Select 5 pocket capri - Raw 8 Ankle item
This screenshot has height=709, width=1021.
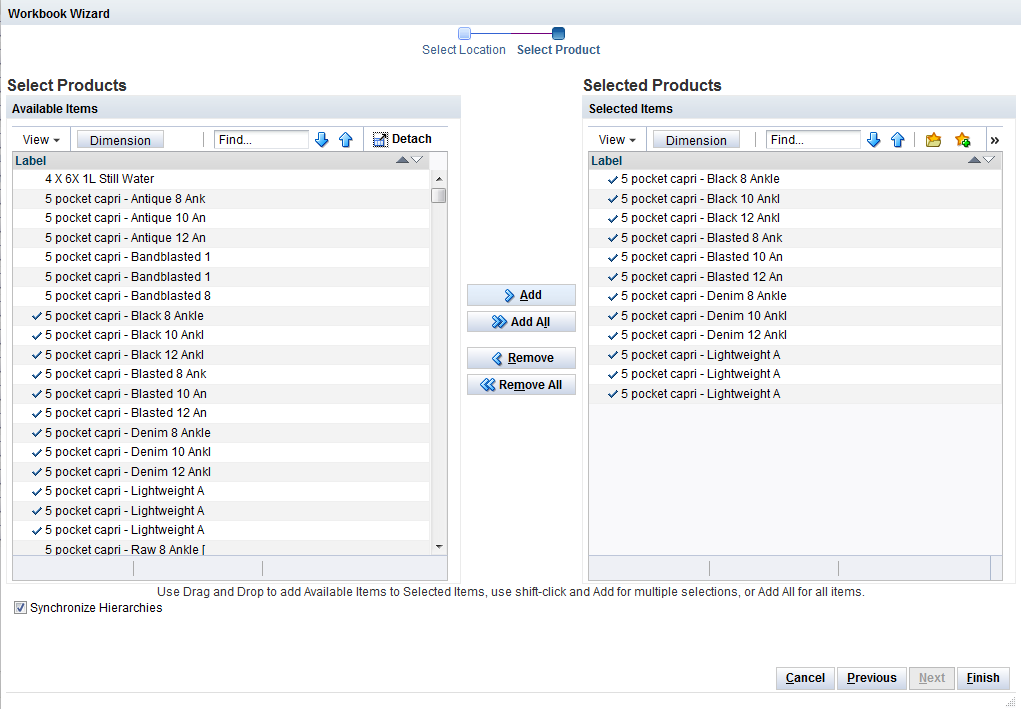(x=221, y=548)
